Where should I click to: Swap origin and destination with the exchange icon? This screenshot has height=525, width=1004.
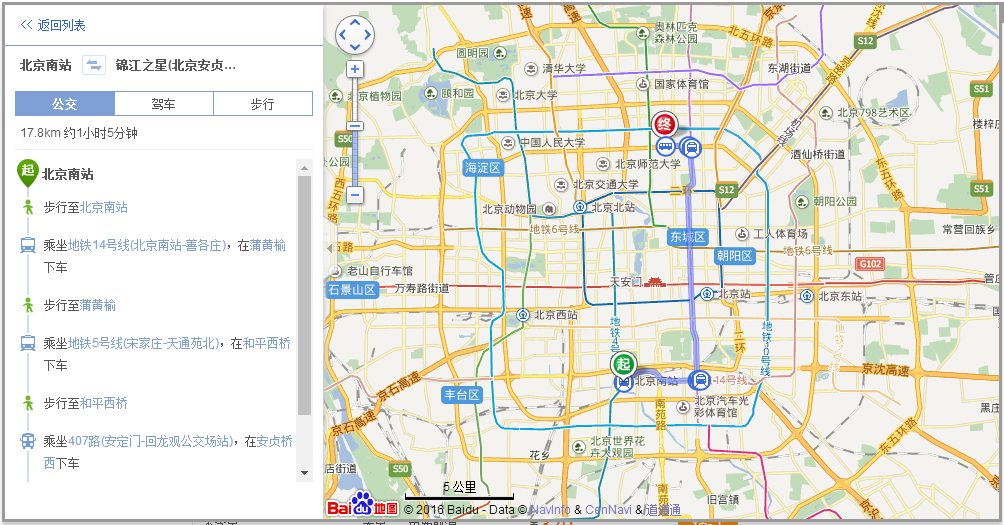(x=93, y=66)
